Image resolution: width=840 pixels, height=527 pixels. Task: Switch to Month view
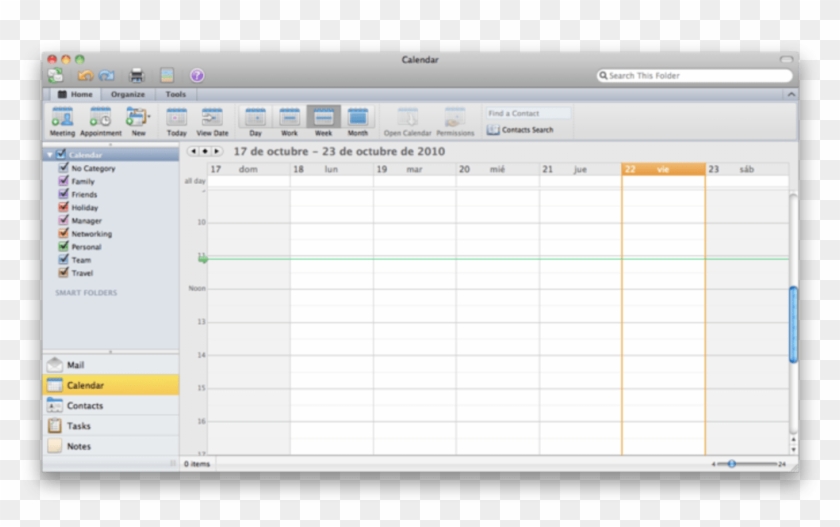pos(357,121)
